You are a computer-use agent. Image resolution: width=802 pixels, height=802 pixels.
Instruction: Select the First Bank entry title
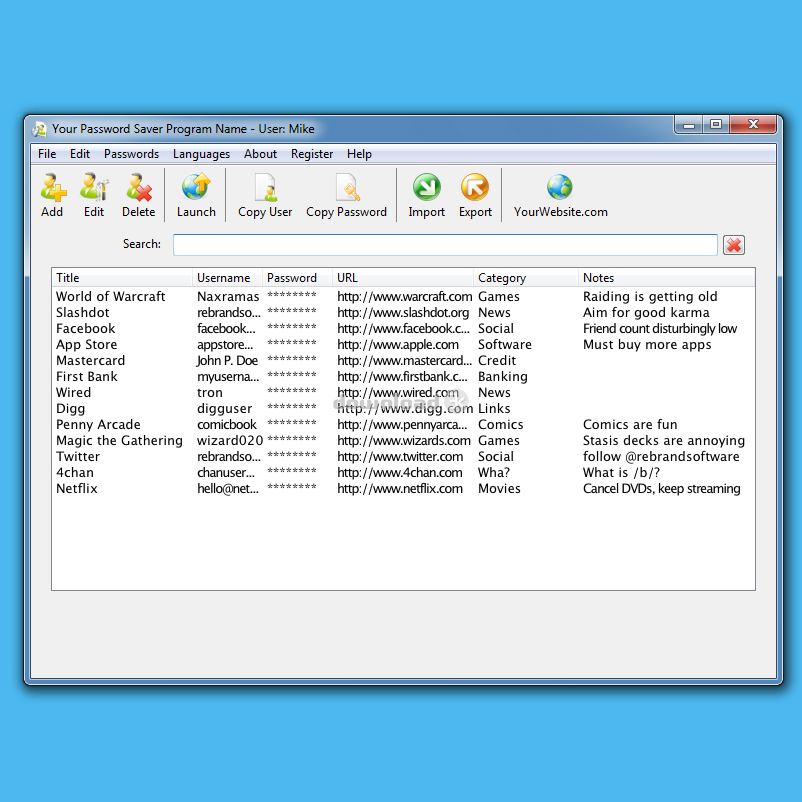[86, 376]
